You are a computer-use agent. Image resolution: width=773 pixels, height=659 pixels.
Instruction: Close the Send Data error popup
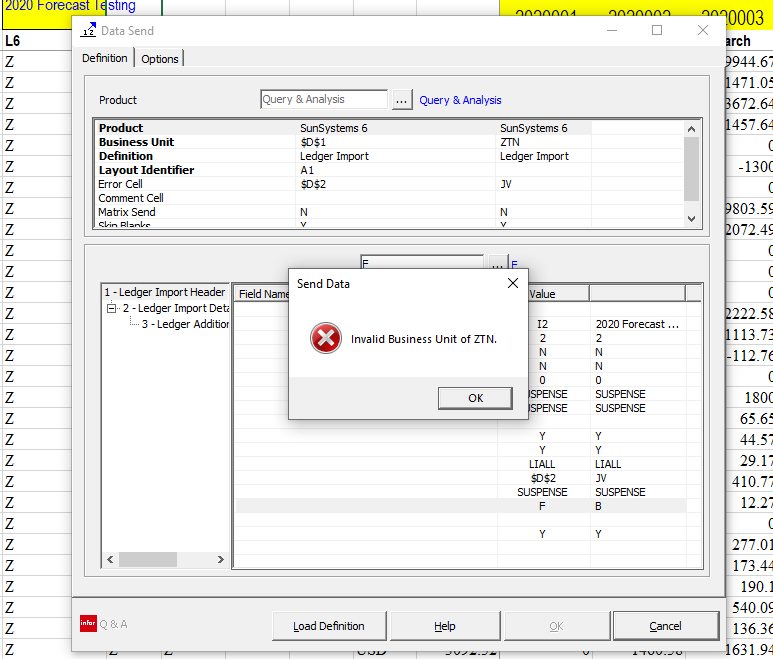click(x=513, y=283)
